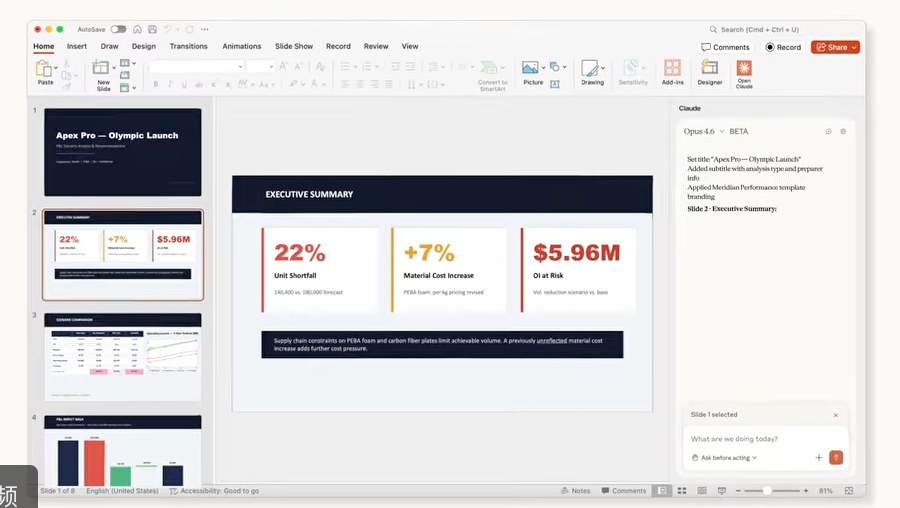Zoom in with the plus button
900x508 pixels.
click(806, 491)
